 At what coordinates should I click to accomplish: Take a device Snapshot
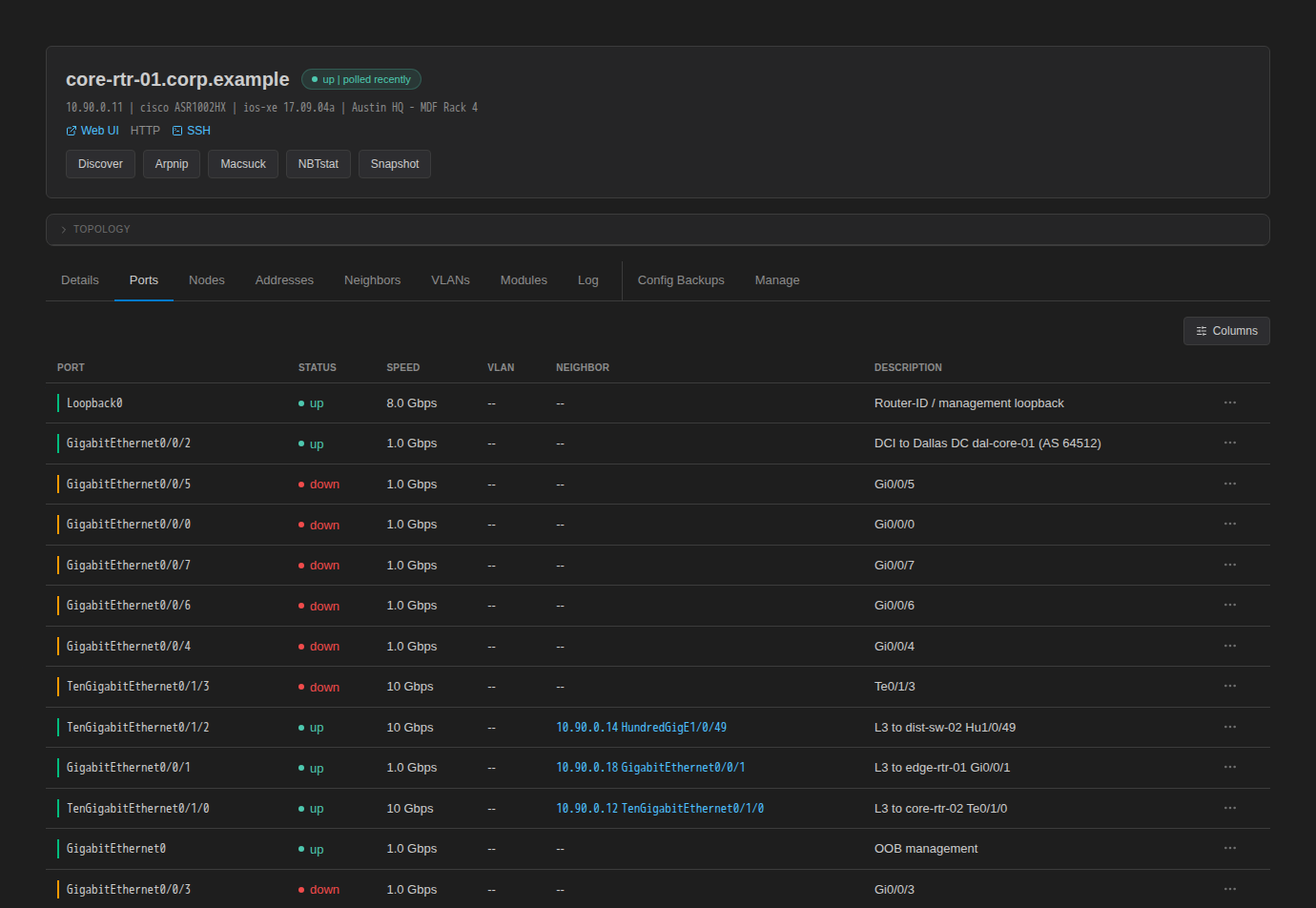point(395,164)
